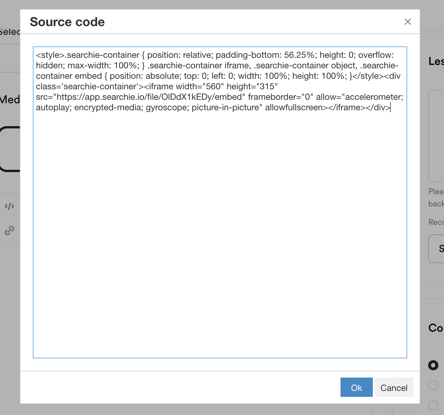Cancel the Source code dialog
The image size is (444, 415).
point(394,387)
